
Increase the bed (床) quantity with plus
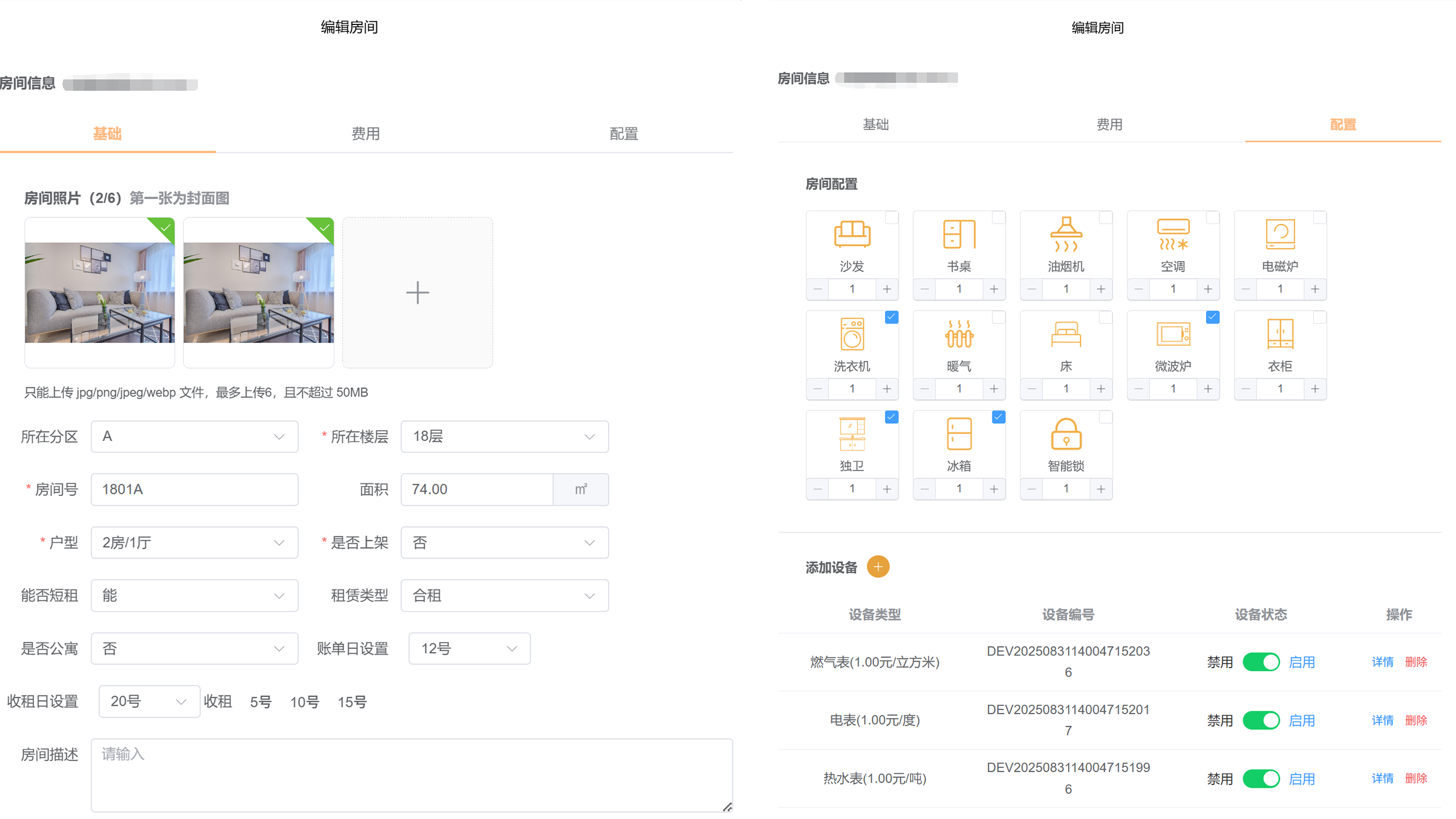point(1101,389)
